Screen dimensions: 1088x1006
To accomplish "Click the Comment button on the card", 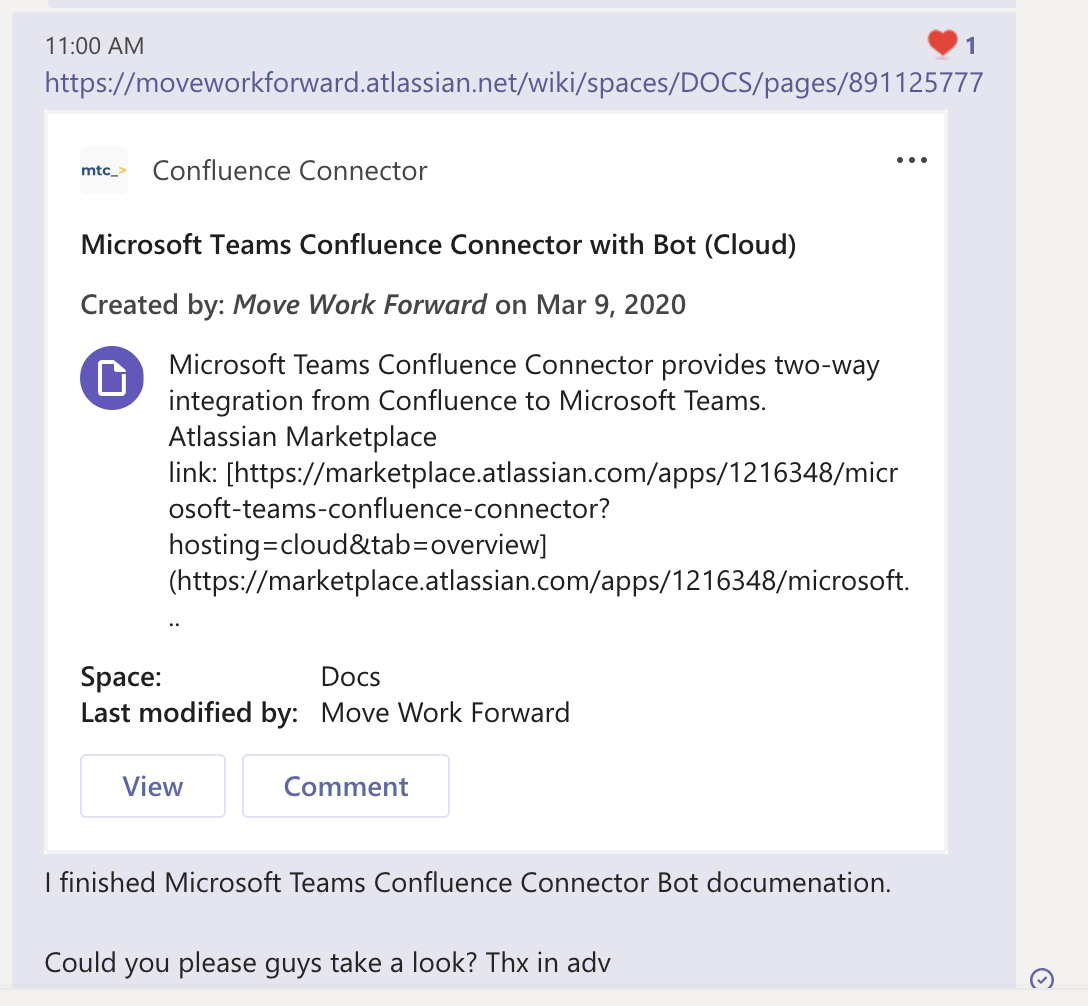I will click(x=345, y=786).
